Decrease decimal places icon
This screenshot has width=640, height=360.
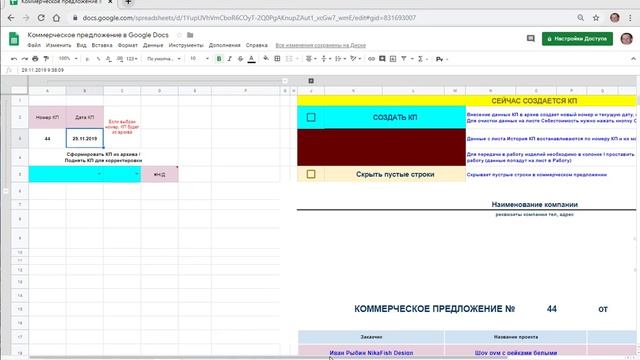click(109, 59)
